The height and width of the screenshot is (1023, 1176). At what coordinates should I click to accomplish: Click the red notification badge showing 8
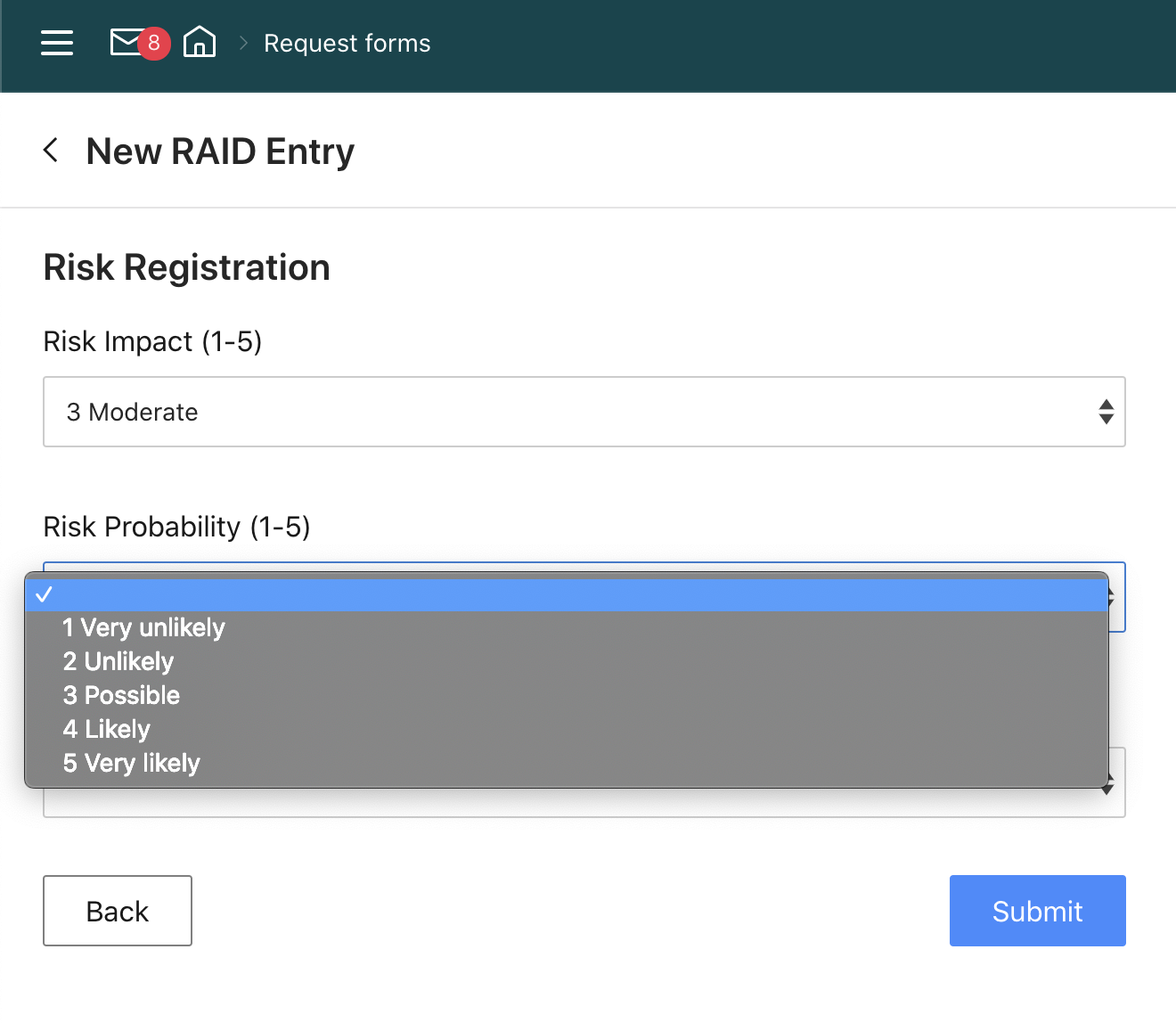pos(154,43)
